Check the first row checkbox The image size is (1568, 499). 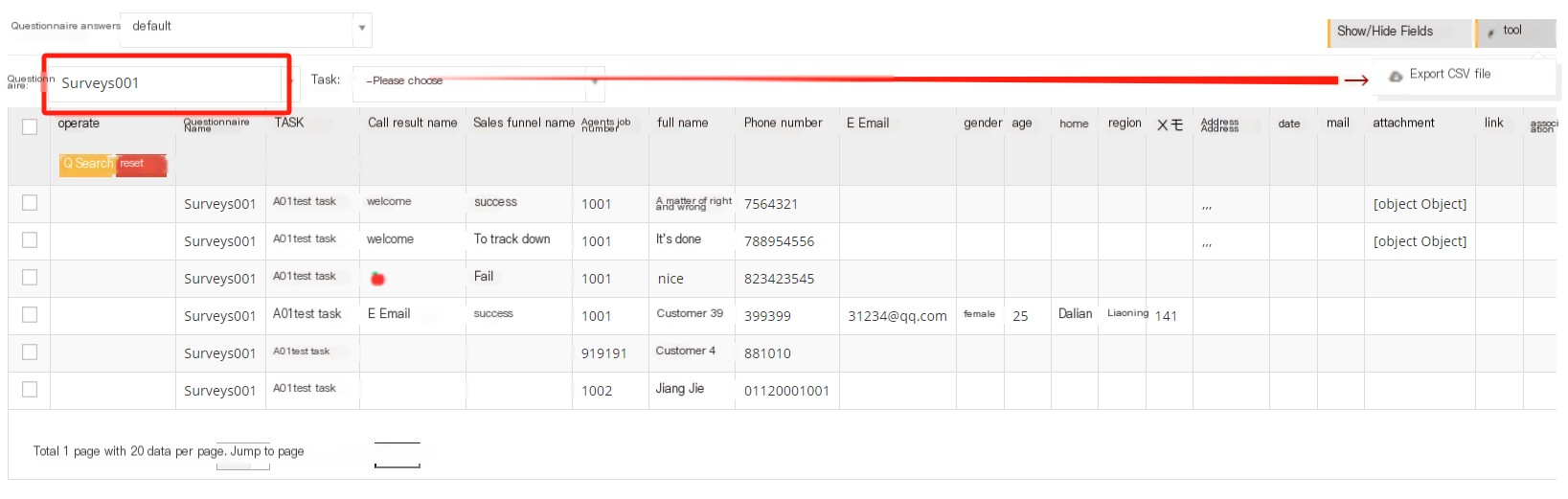click(30, 202)
